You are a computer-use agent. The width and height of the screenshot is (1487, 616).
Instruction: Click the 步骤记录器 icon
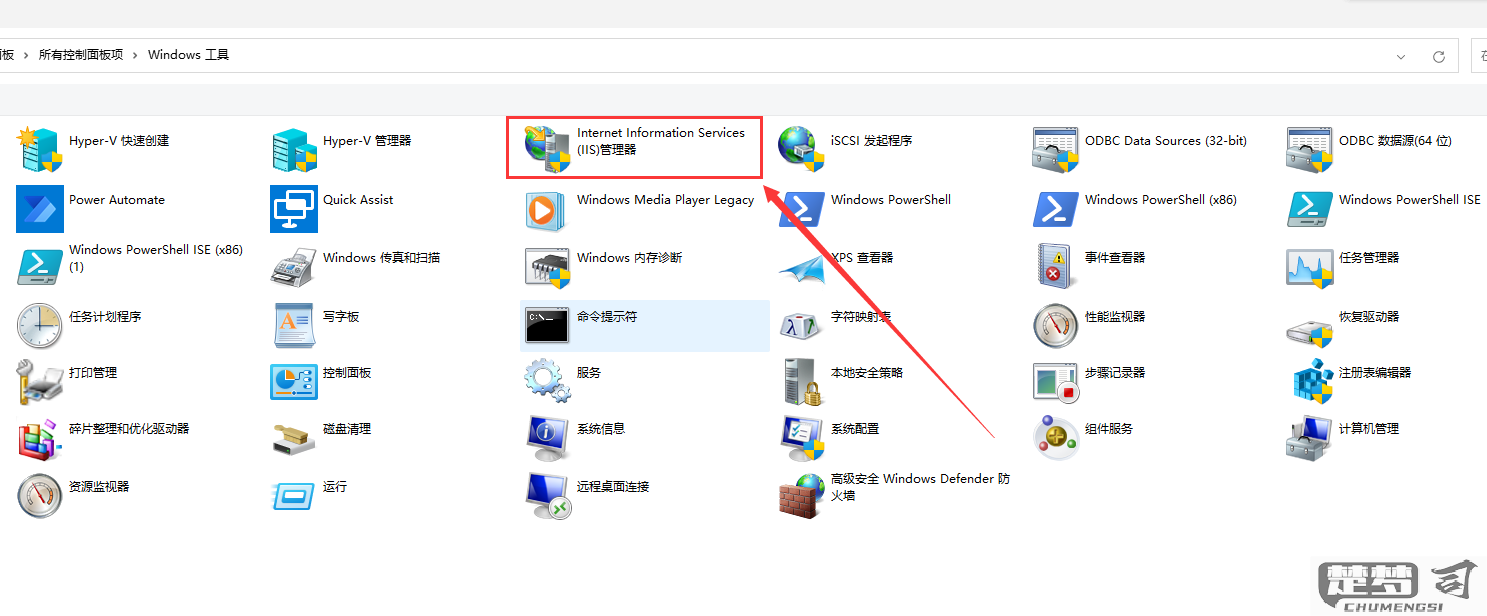click(1056, 382)
